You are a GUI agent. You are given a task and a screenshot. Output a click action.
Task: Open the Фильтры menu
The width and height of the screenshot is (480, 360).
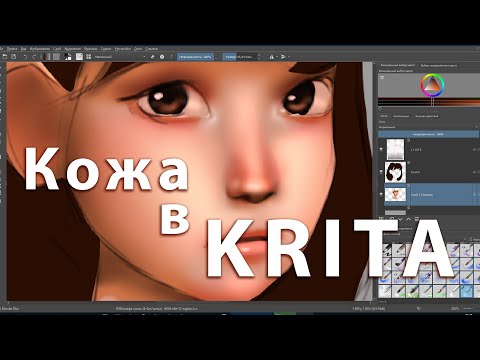click(90, 49)
